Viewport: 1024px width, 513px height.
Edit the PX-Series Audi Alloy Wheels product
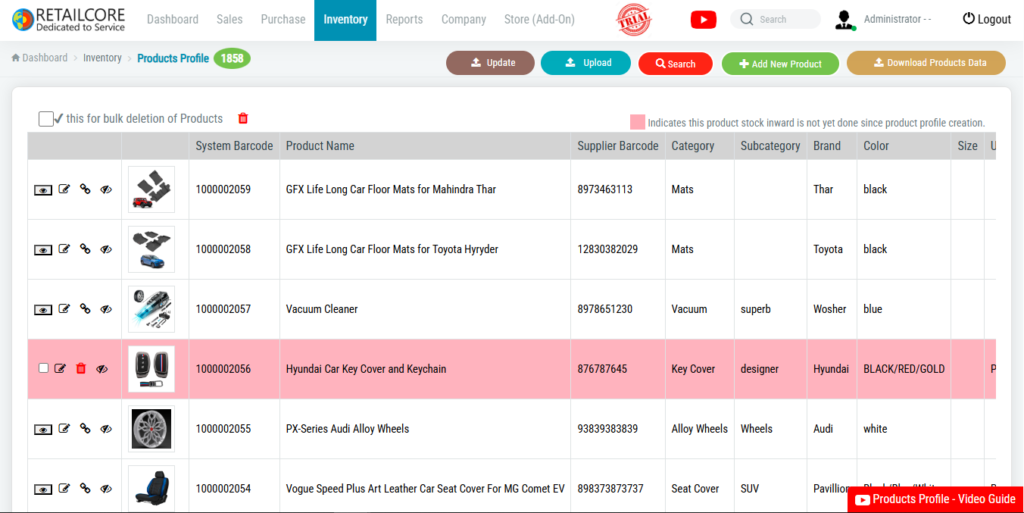64,429
